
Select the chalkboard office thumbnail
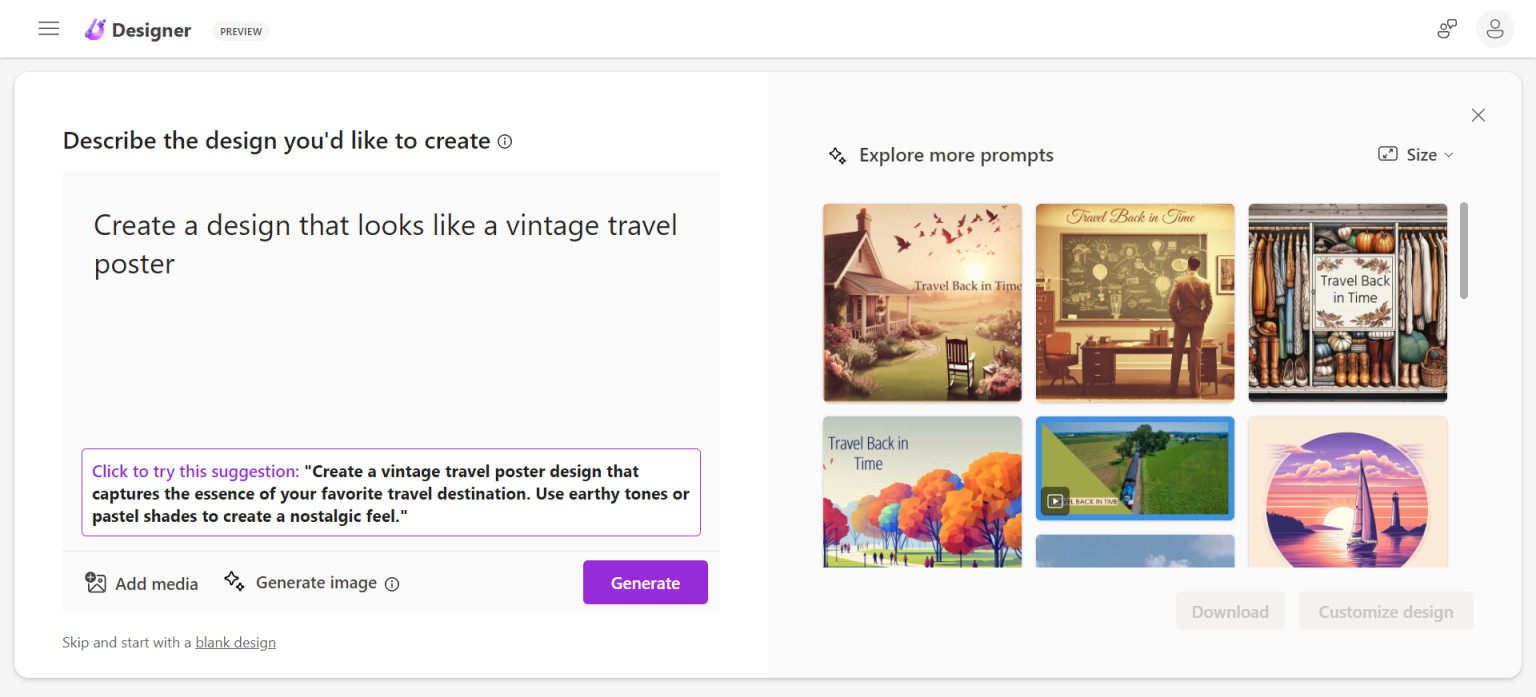pos(1135,302)
